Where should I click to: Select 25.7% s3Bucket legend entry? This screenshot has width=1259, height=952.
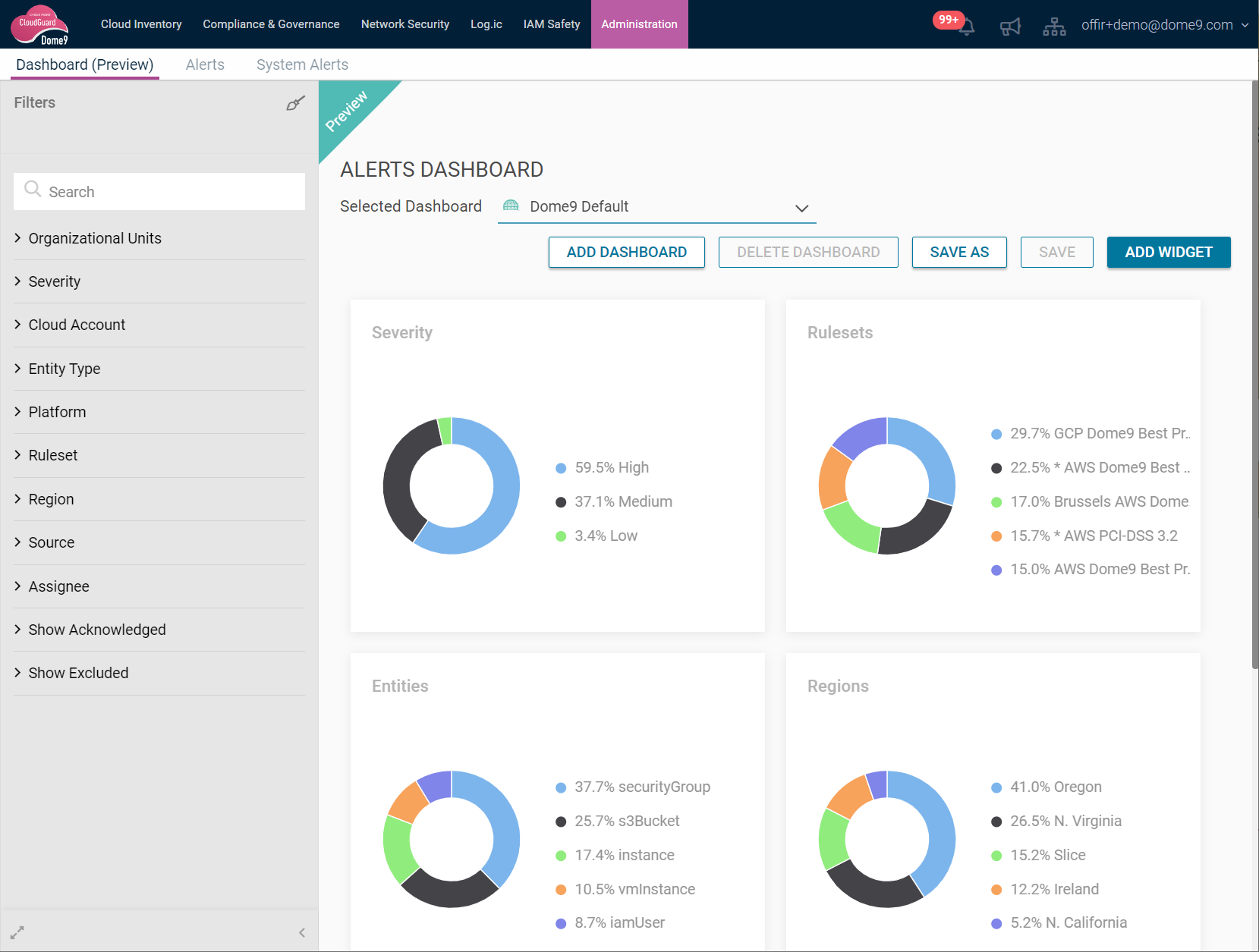pos(618,822)
